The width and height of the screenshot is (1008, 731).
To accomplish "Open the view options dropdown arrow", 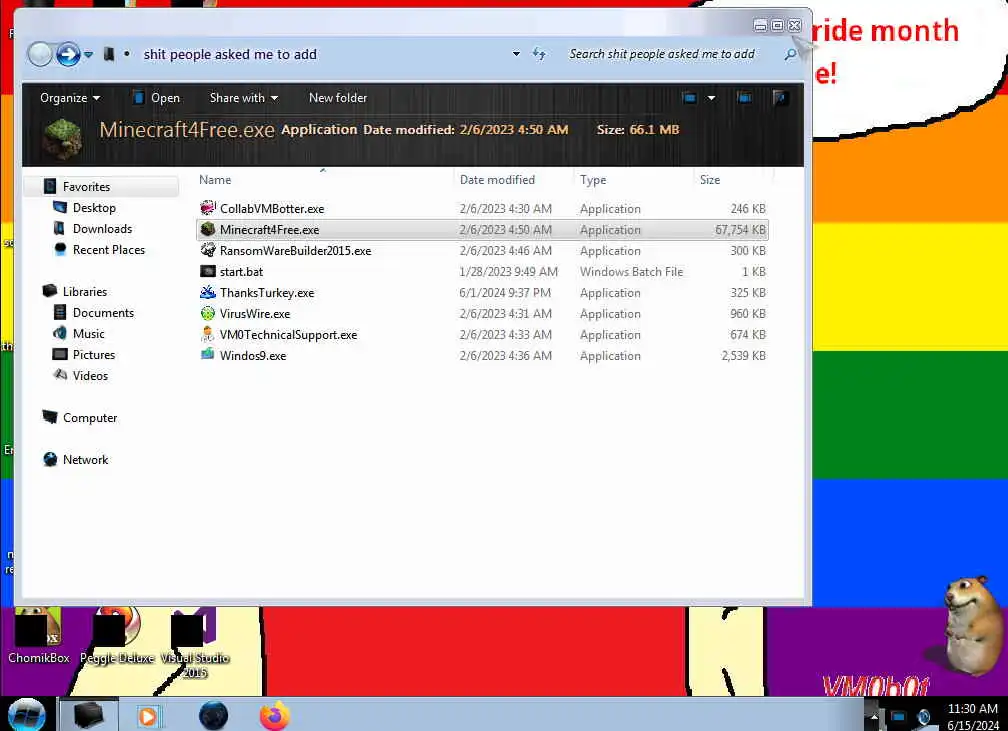I will coord(711,98).
